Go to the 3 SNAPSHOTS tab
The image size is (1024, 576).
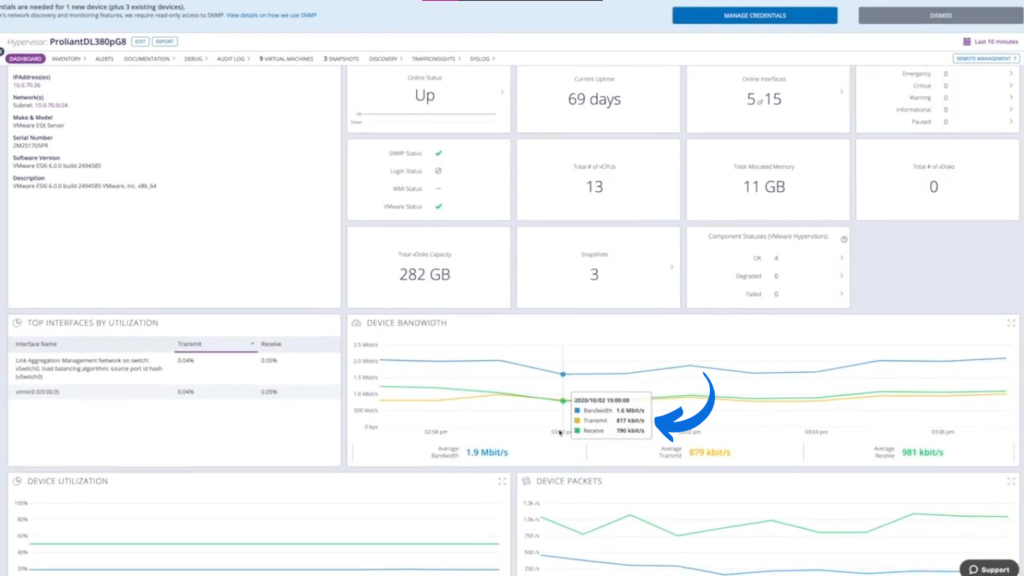point(341,59)
